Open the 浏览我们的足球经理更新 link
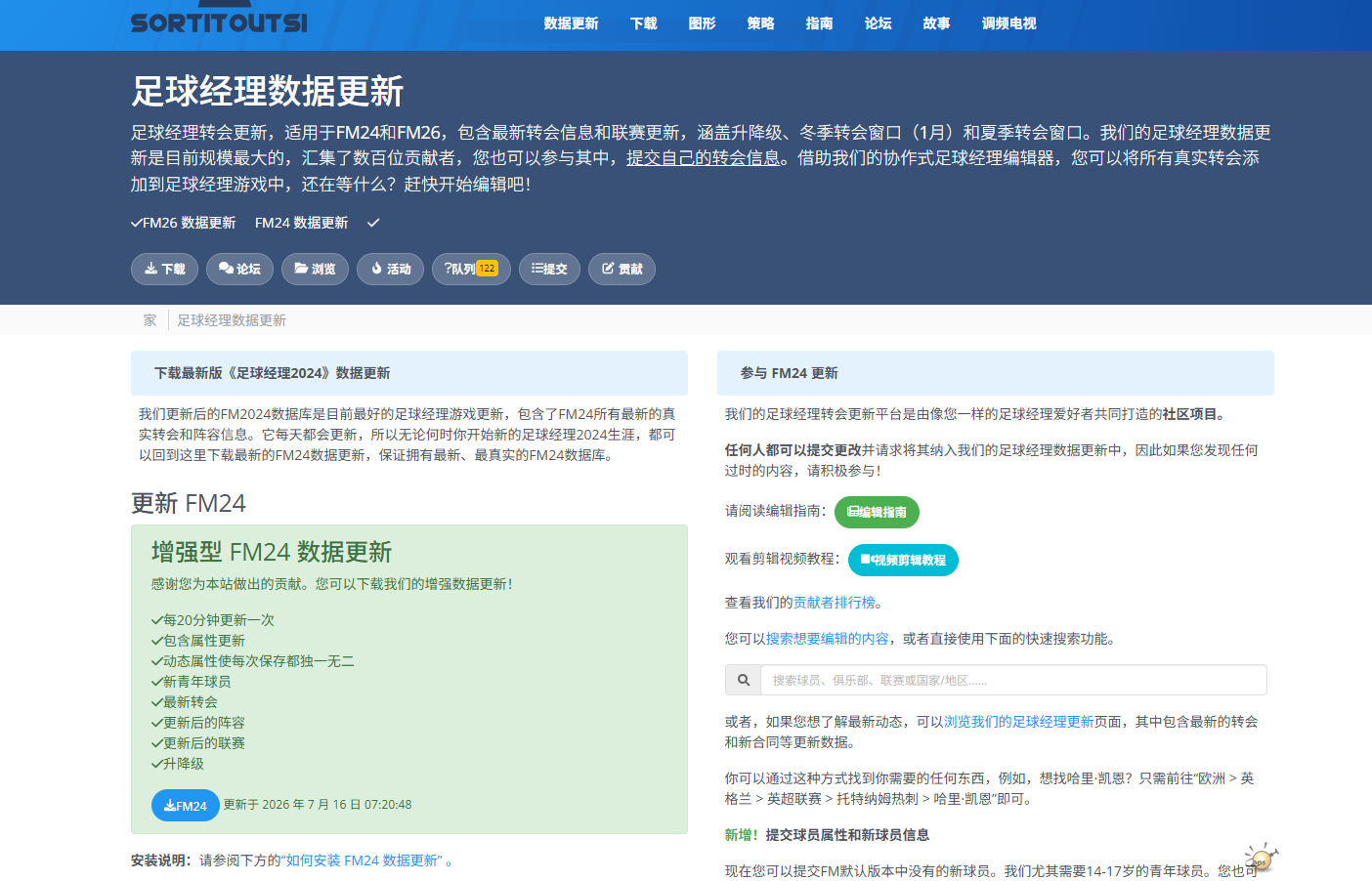The image size is (1372, 881). point(1018,722)
